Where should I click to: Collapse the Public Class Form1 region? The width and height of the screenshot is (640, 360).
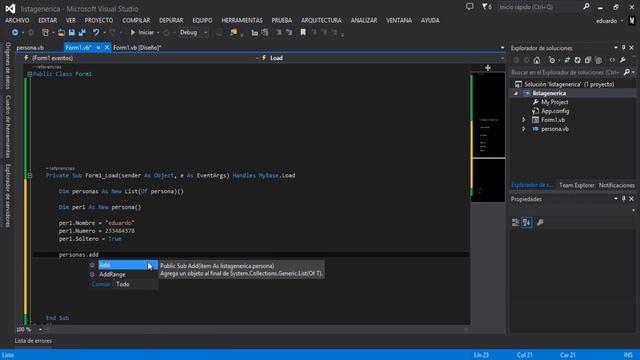(x=29, y=74)
